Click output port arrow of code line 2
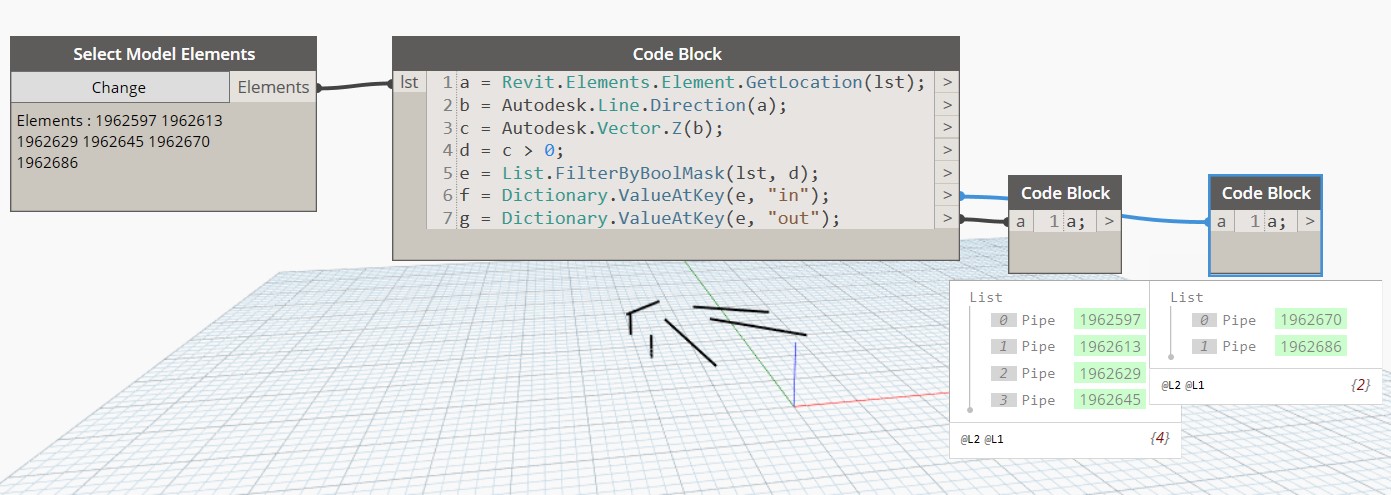This screenshot has width=1391, height=495. [x=946, y=105]
